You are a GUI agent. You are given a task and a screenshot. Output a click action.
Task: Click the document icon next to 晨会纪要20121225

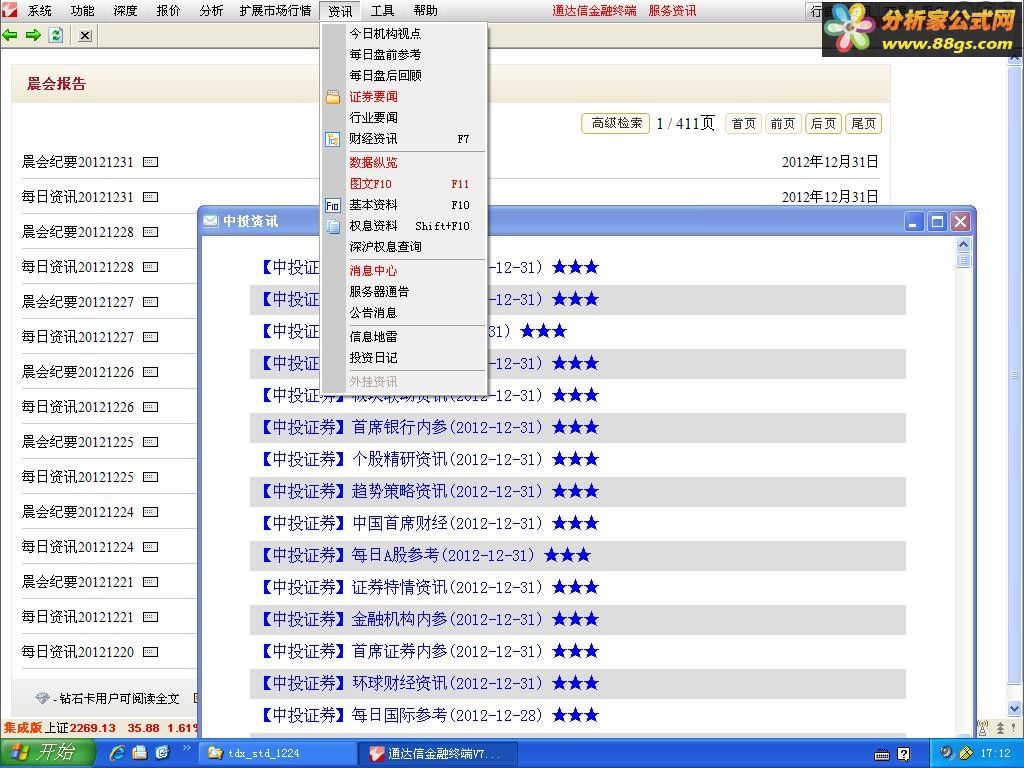click(150, 441)
